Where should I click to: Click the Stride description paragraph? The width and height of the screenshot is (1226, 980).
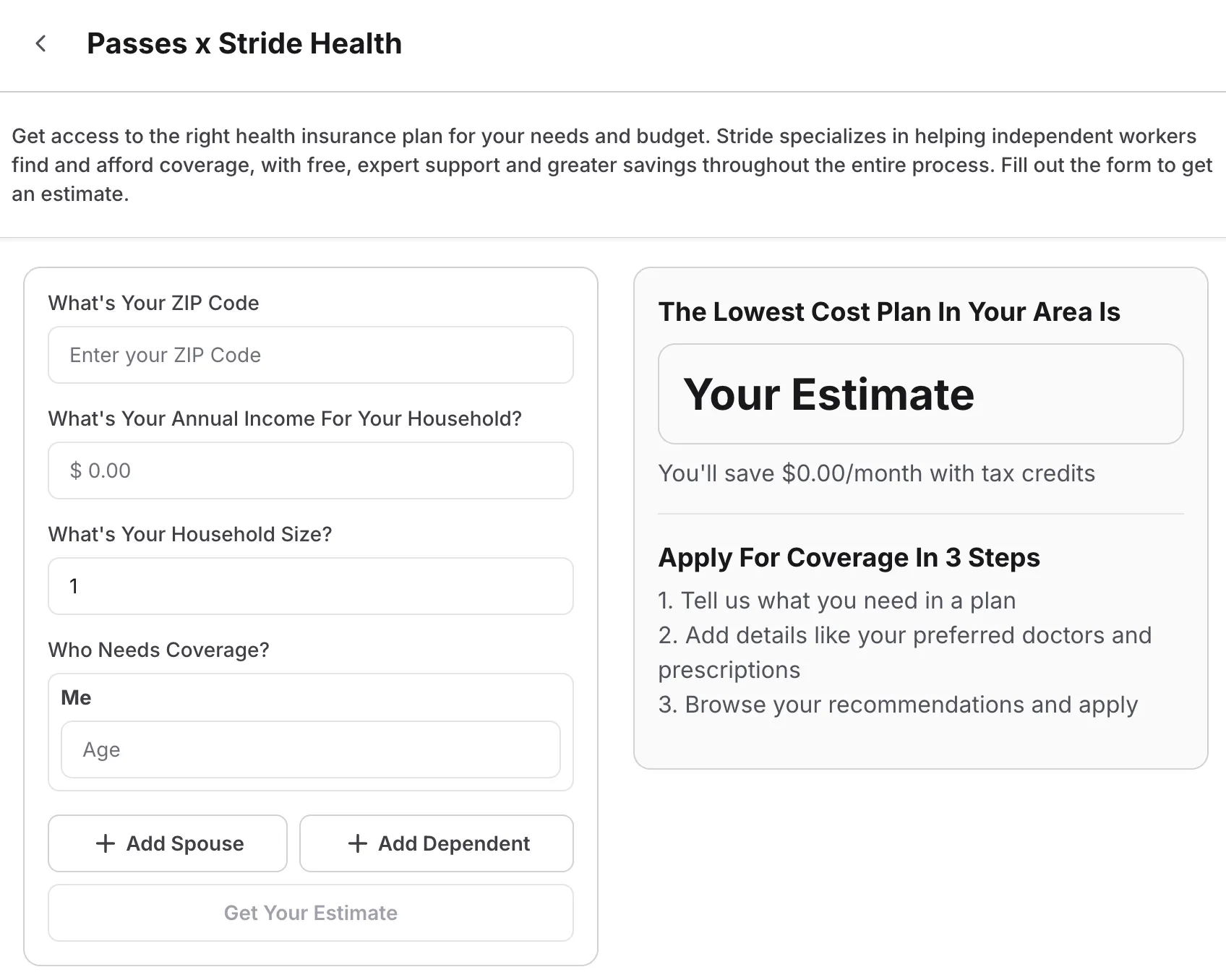pyautogui.click(x=612, y=165)
